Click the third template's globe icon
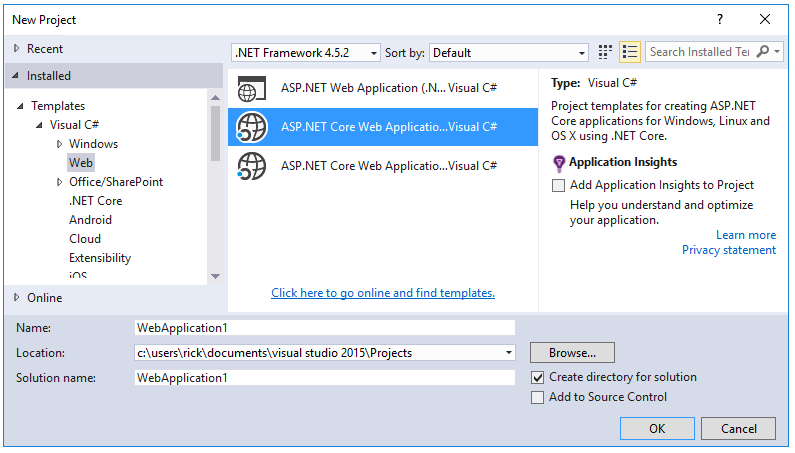The width and height of the screenshot is (795, 453). (251, 166)
